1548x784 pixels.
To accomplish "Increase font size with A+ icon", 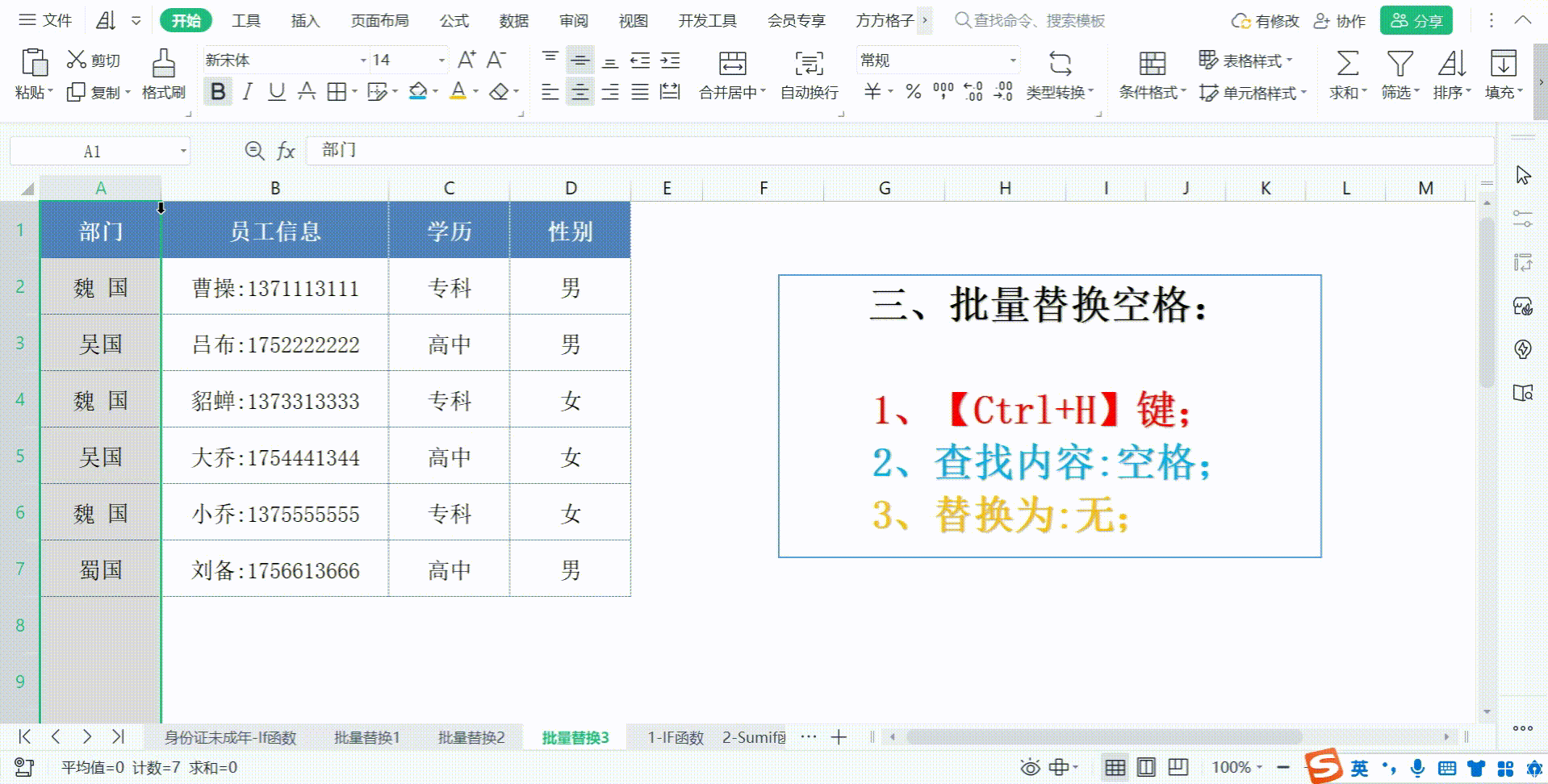I will (466, 60).
